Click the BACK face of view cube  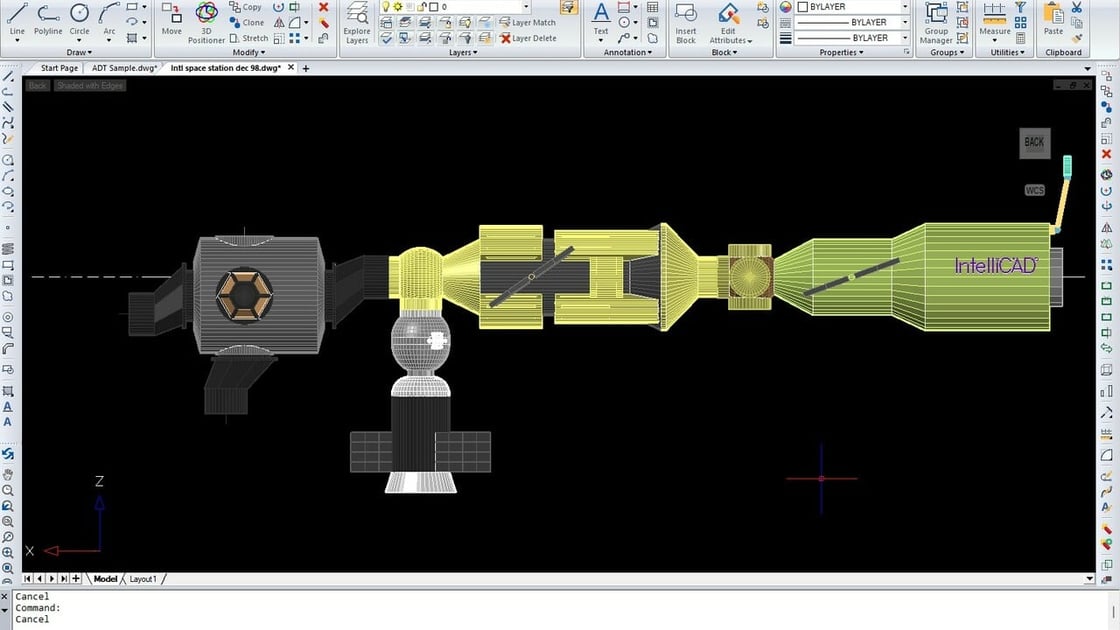click(1034, 143)
